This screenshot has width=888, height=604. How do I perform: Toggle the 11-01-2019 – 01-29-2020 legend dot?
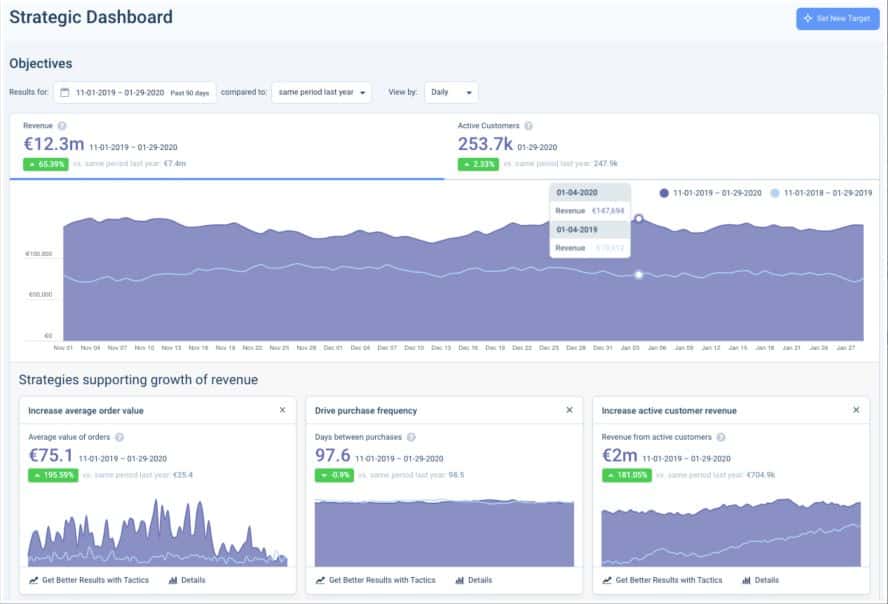coord(664,193)
